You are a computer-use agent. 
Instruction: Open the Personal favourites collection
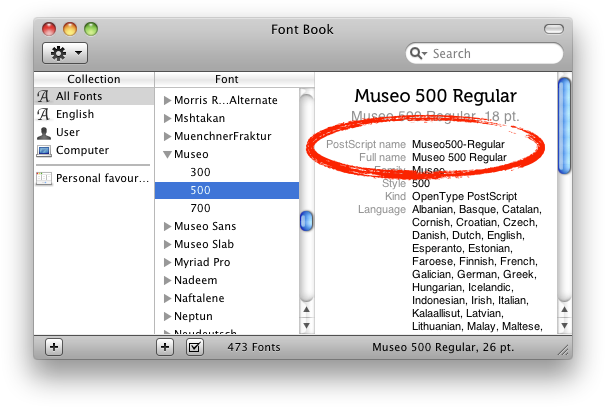(x=94, y=178)
